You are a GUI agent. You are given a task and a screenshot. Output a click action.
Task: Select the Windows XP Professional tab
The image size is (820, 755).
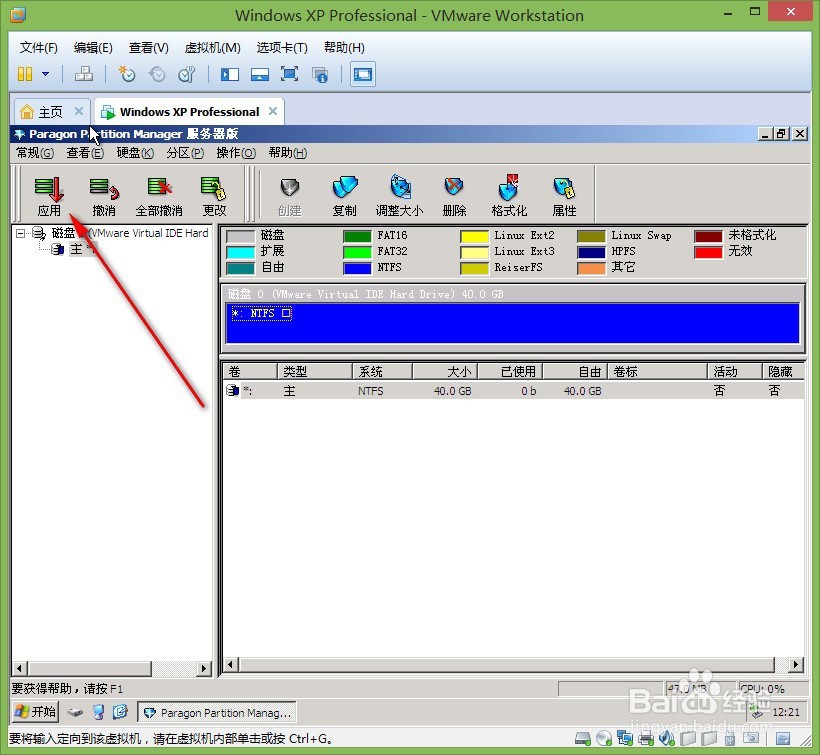tap(189, 112)
